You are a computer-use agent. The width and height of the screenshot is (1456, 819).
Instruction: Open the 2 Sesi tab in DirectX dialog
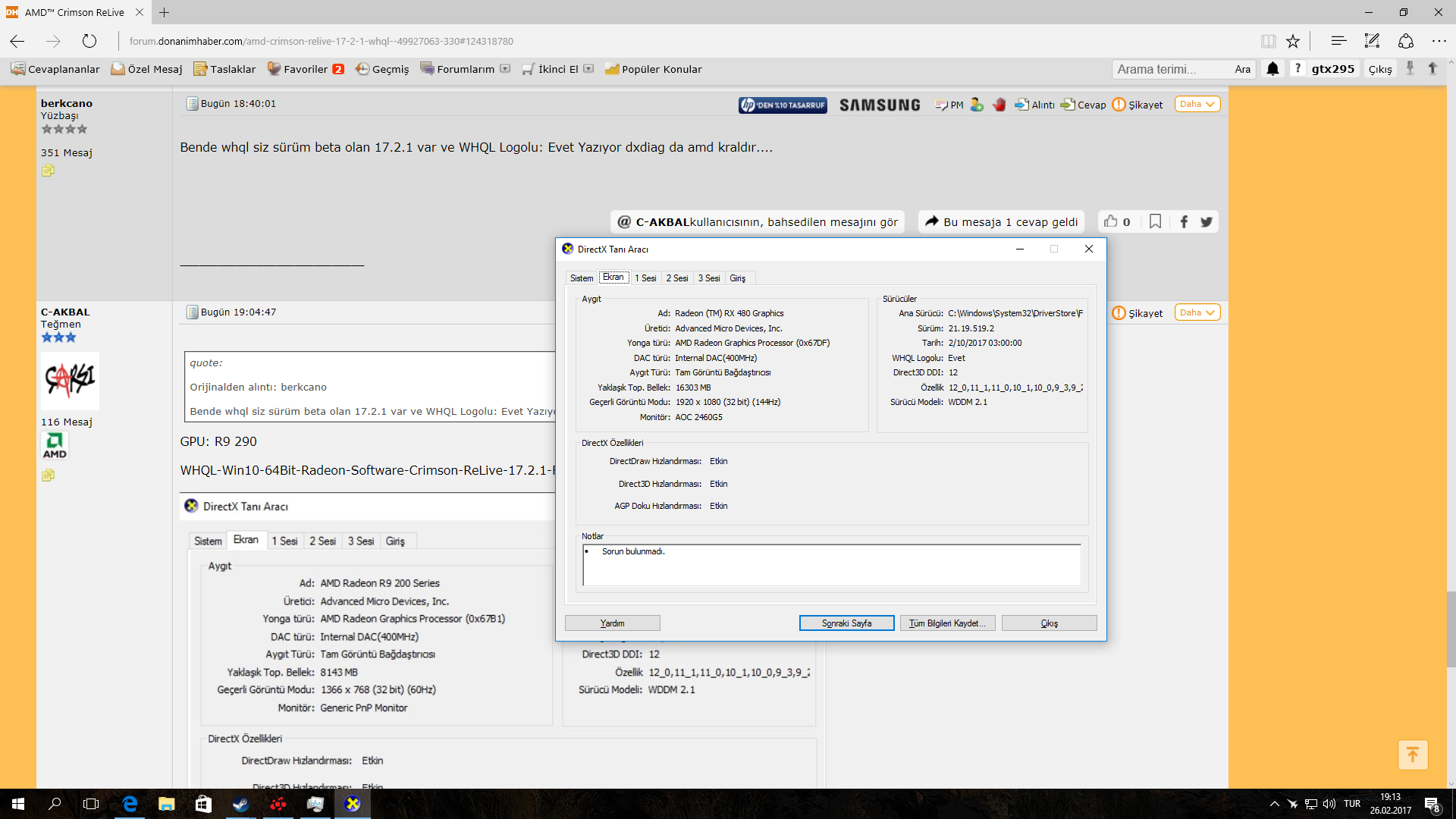[677, 278]
